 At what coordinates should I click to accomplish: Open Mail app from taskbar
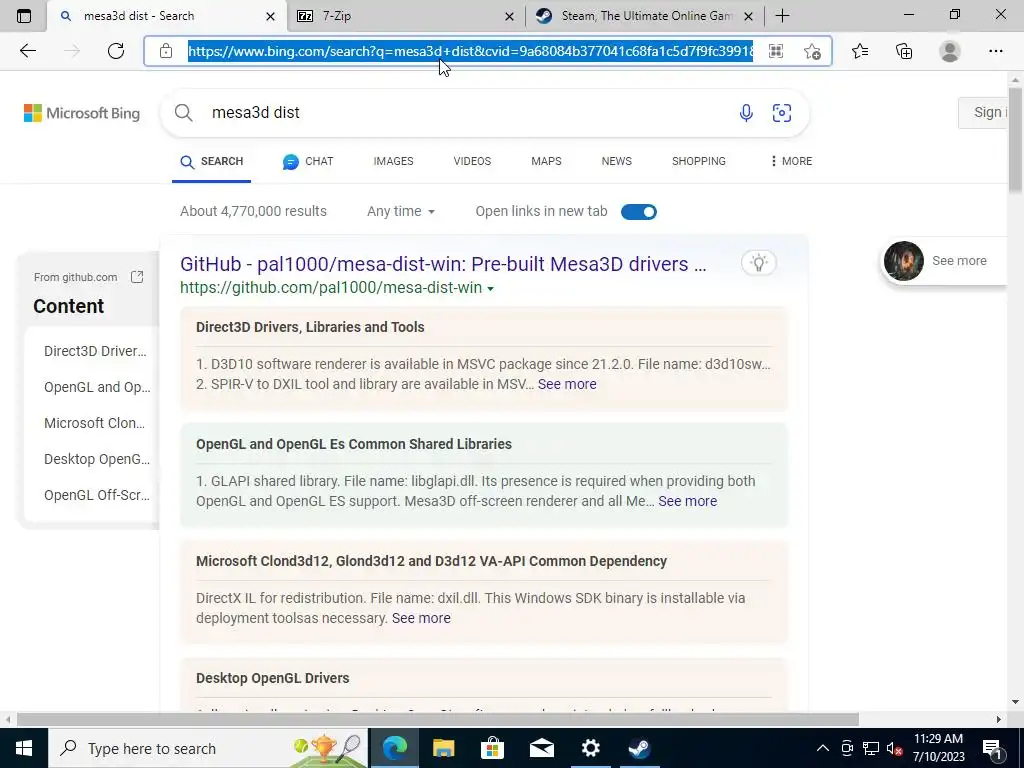coord(541,748)
